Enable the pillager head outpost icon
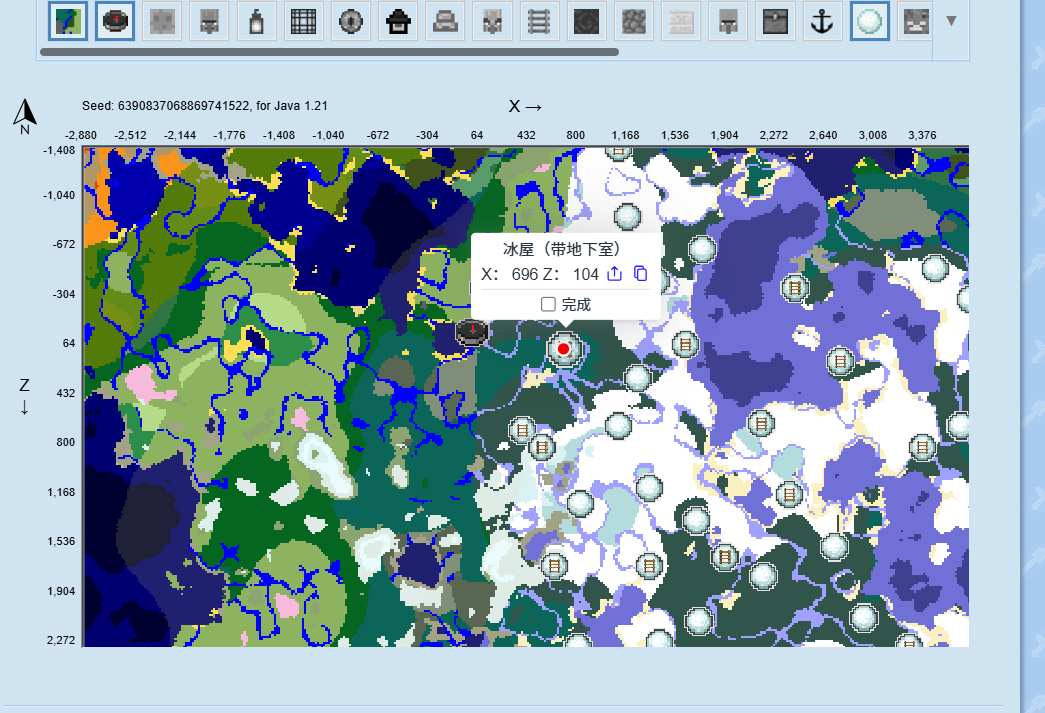 [x=493, y=21]
